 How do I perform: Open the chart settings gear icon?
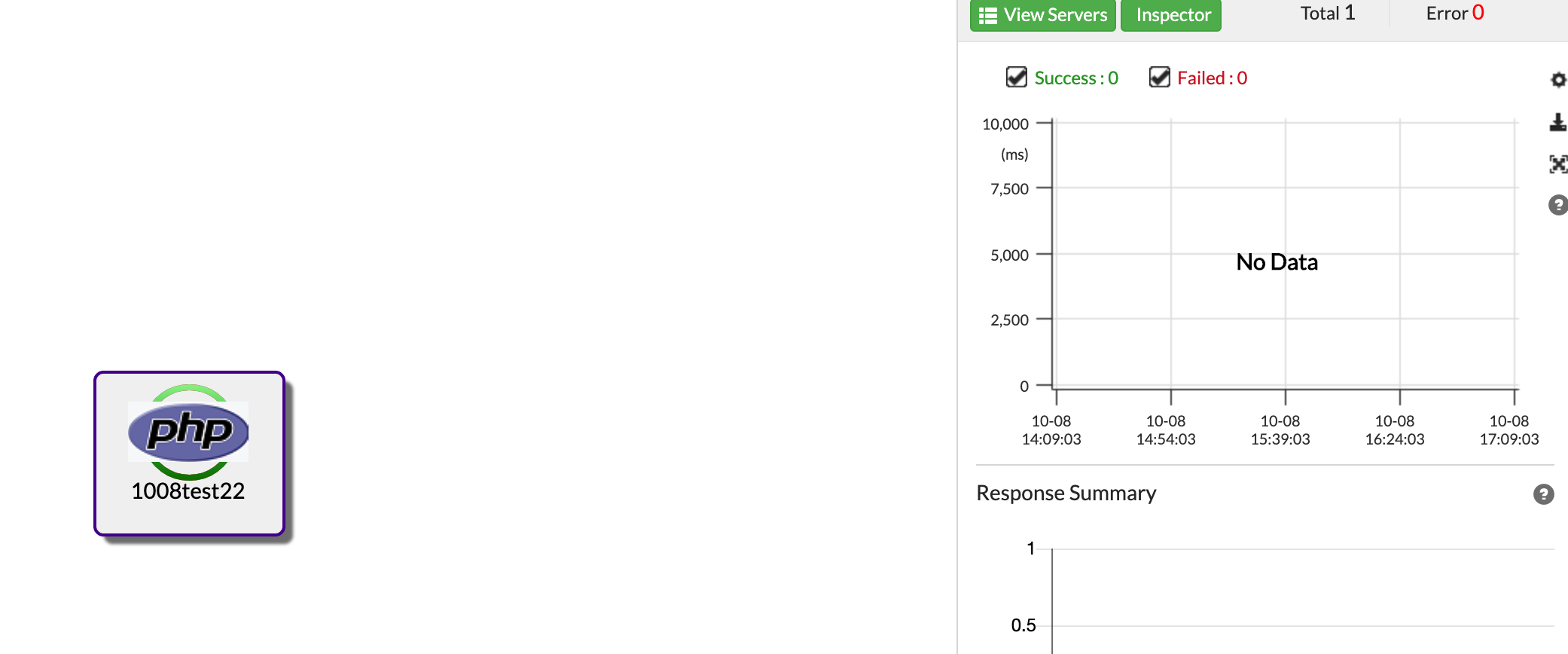[1557, 79]
